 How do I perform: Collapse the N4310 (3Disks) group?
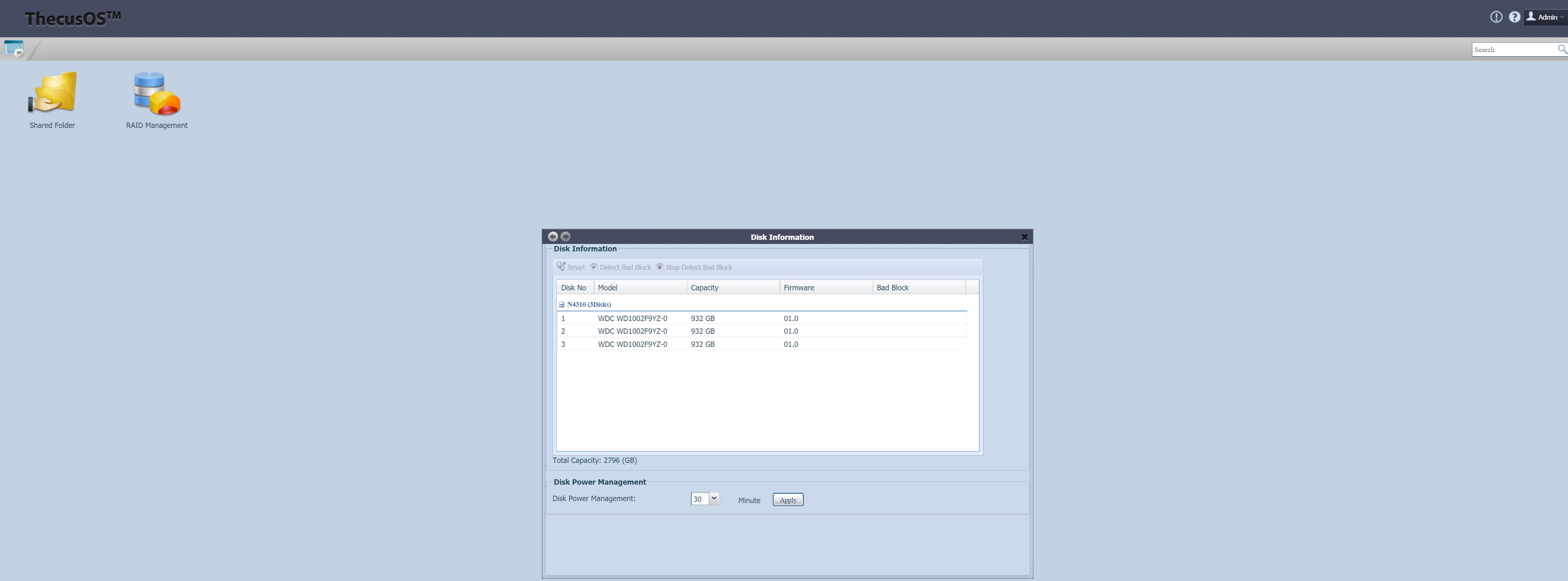pos(561,304)
